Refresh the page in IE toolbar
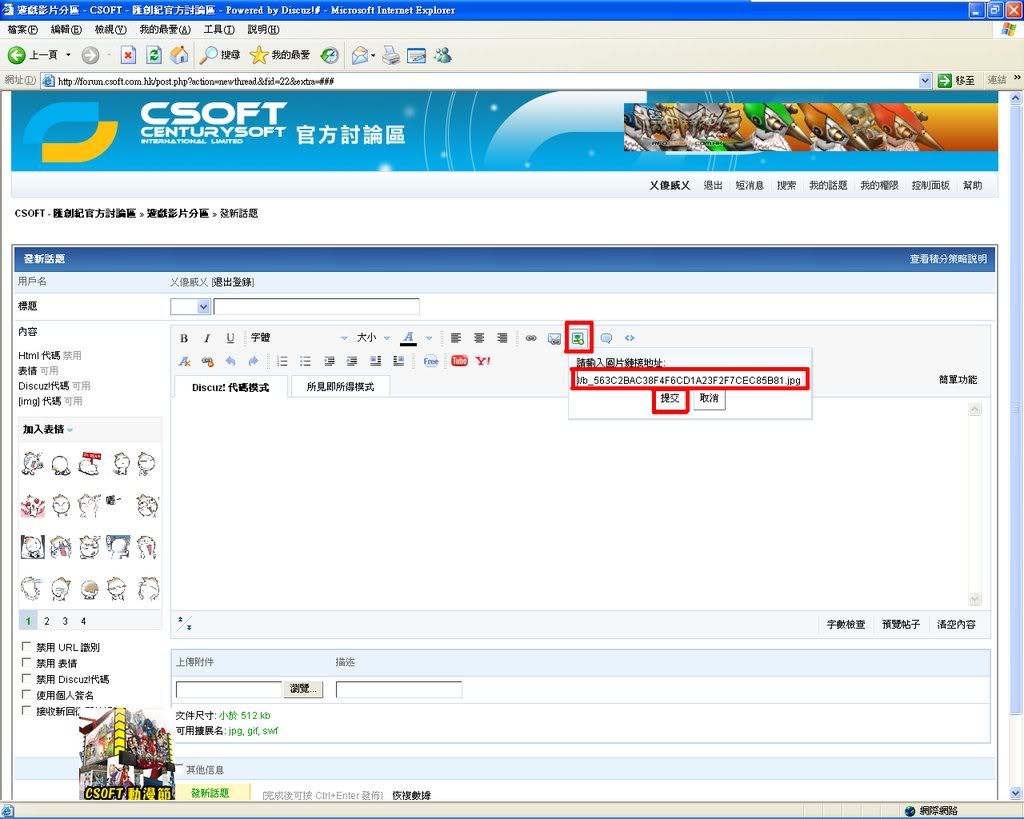Image resolution: width=1024 pixels, height=819 pixels. coord(153,55)
